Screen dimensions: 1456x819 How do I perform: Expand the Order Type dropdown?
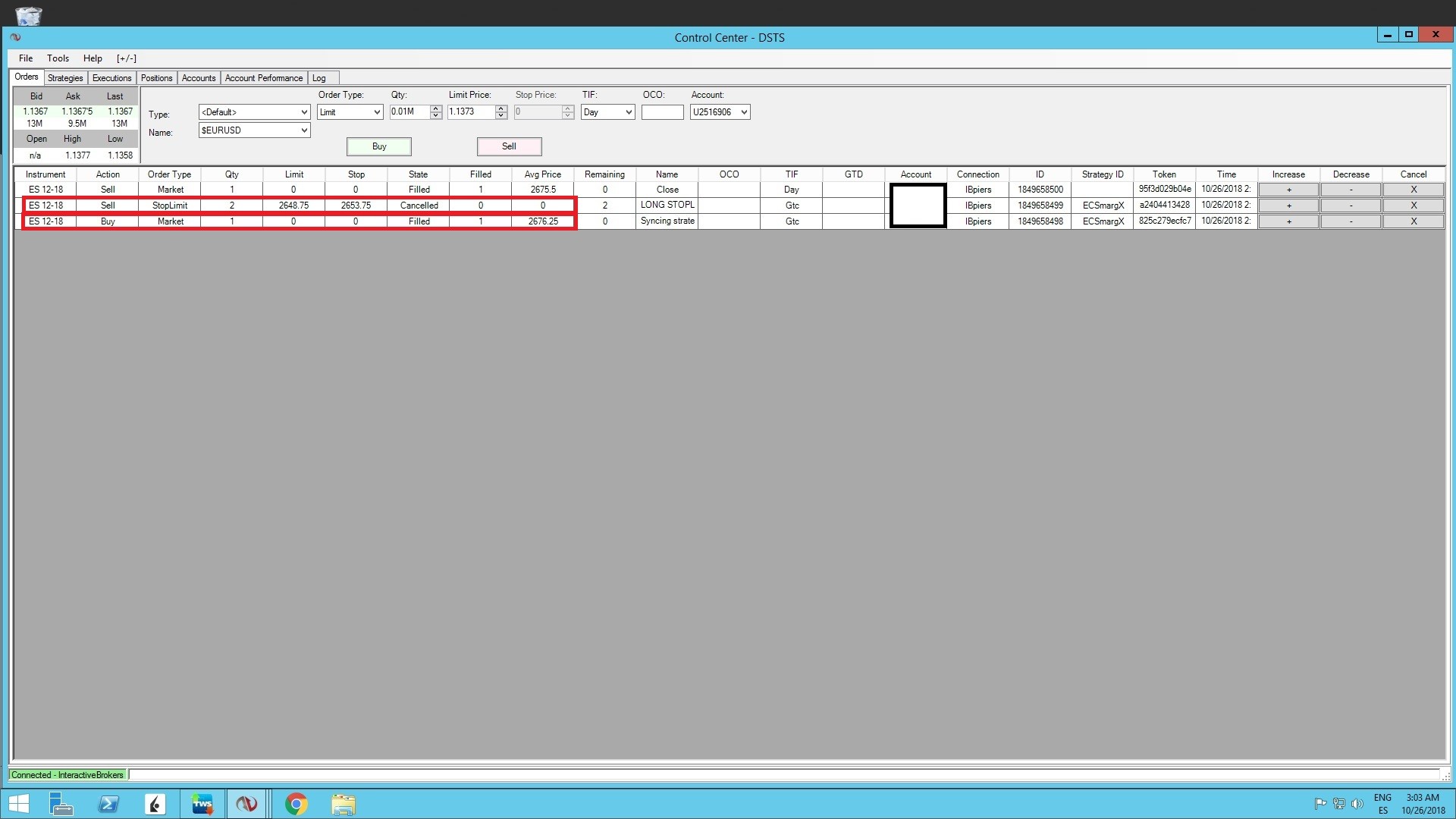pos(377,112)
